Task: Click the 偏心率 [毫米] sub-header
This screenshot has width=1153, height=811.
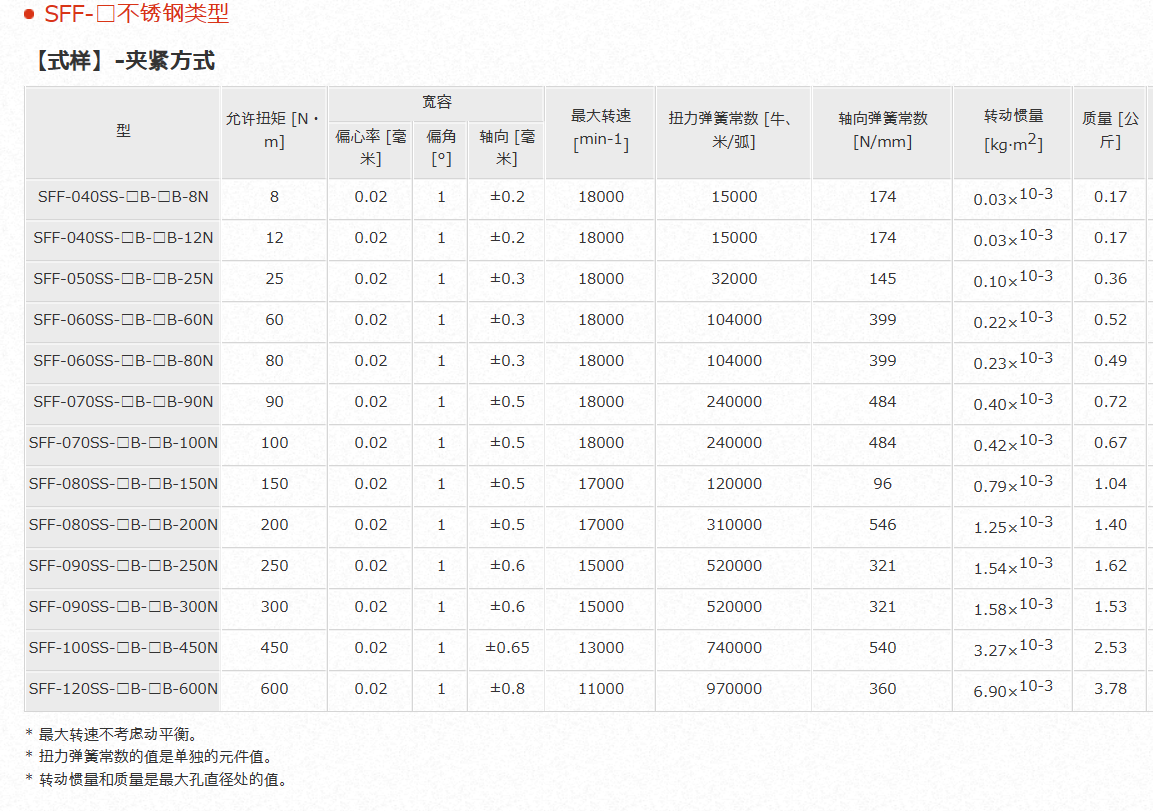Action: (371, 148)
